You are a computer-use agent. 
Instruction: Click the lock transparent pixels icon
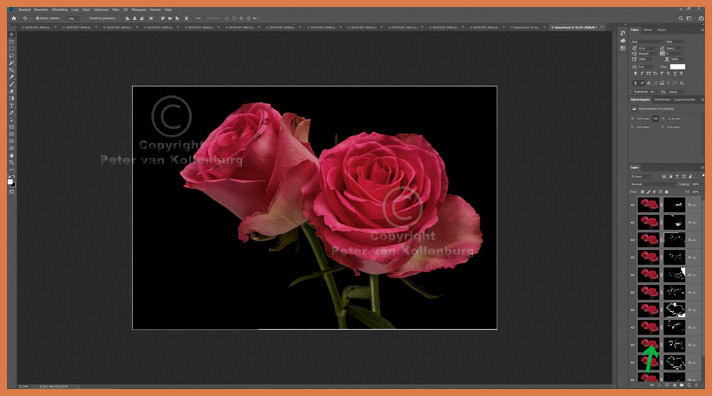pos(643,192)
